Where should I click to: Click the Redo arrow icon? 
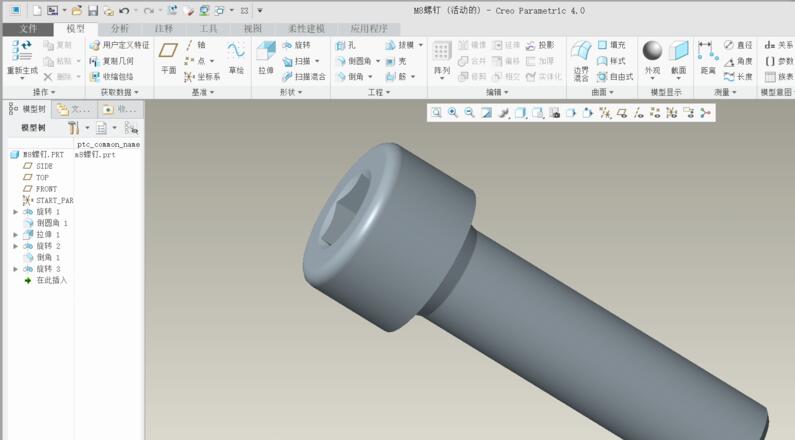(148, 10)
